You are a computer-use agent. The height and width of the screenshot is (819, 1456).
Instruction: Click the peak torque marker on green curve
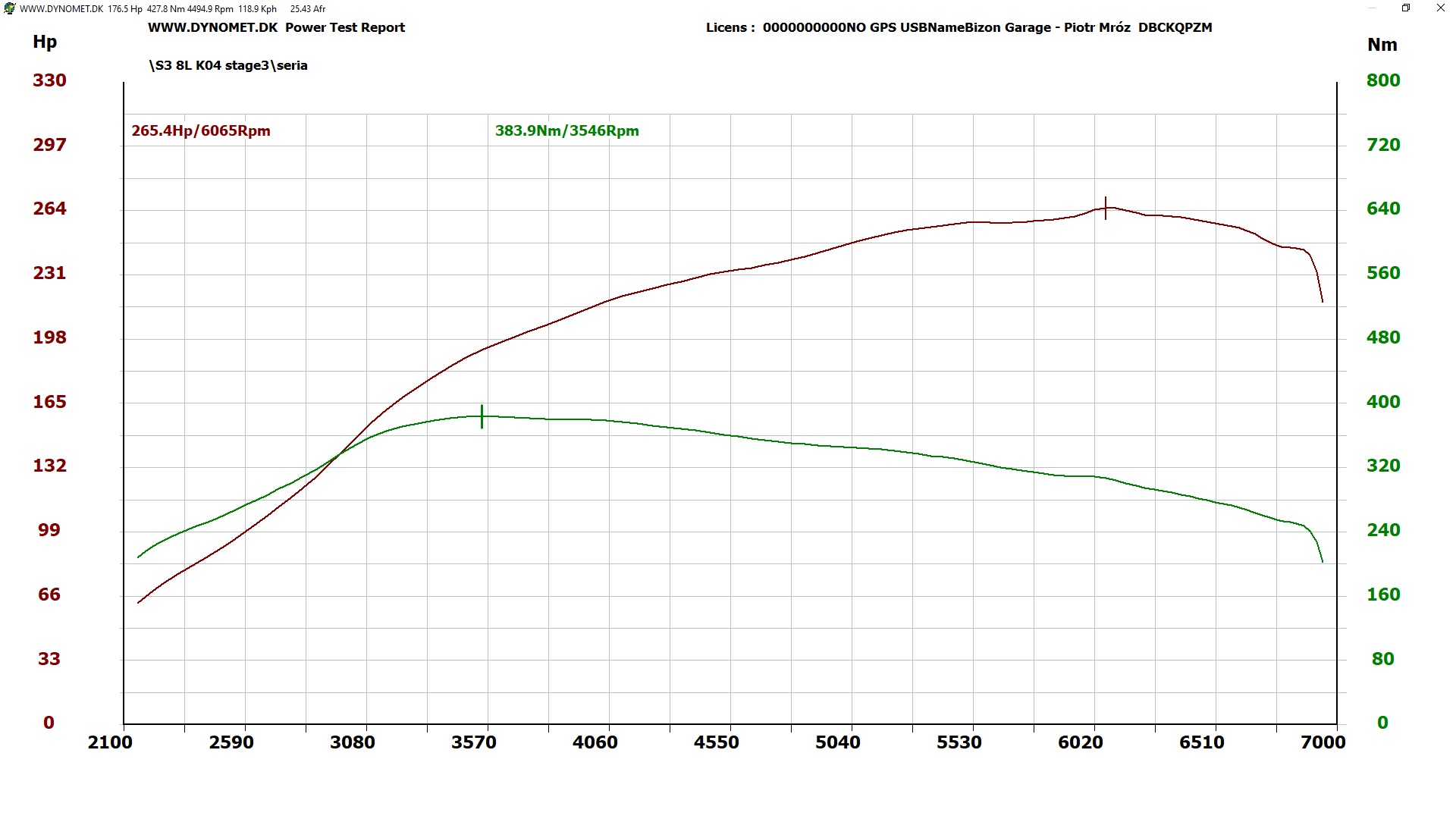482,416
